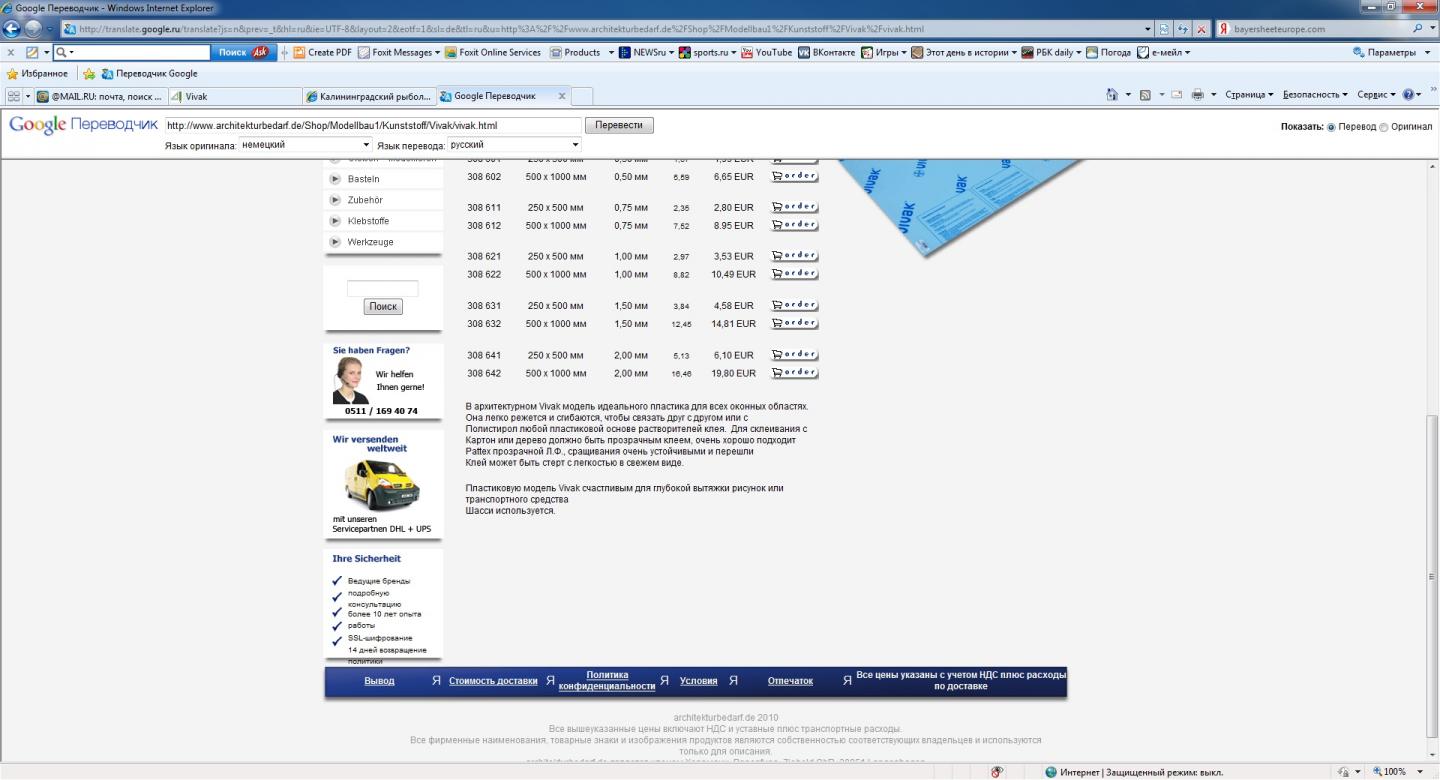Select the Перевод radio button

pyautogui.click(x=1330, y=128)
